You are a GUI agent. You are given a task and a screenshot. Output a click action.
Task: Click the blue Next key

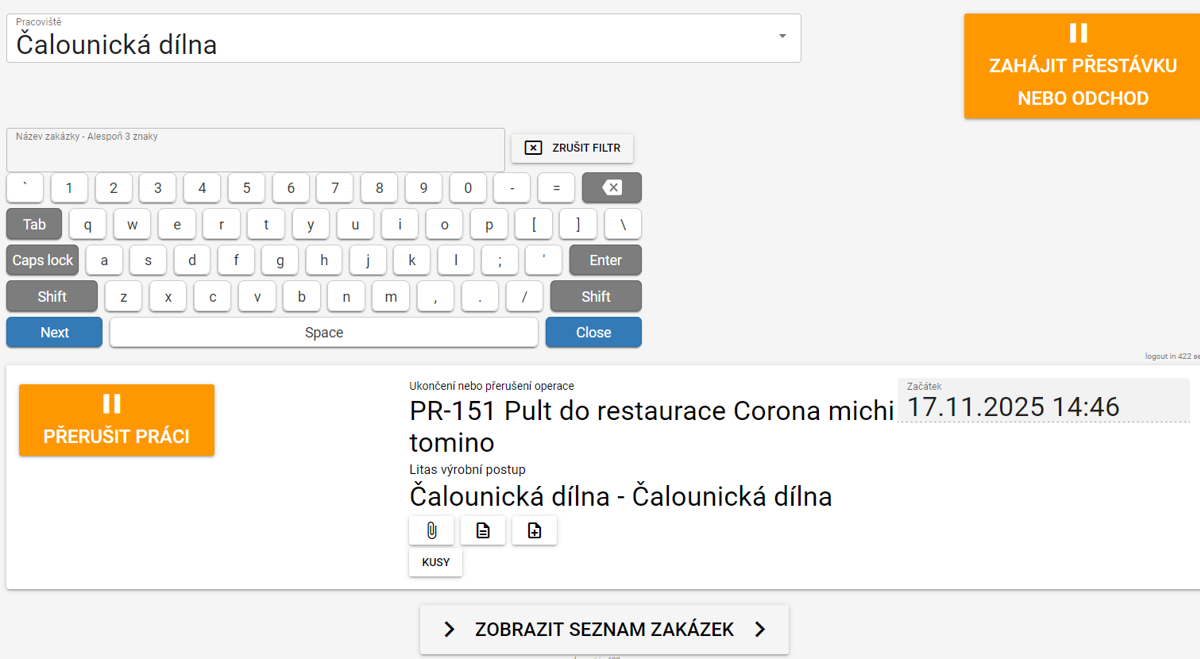(x=54, y=332)
